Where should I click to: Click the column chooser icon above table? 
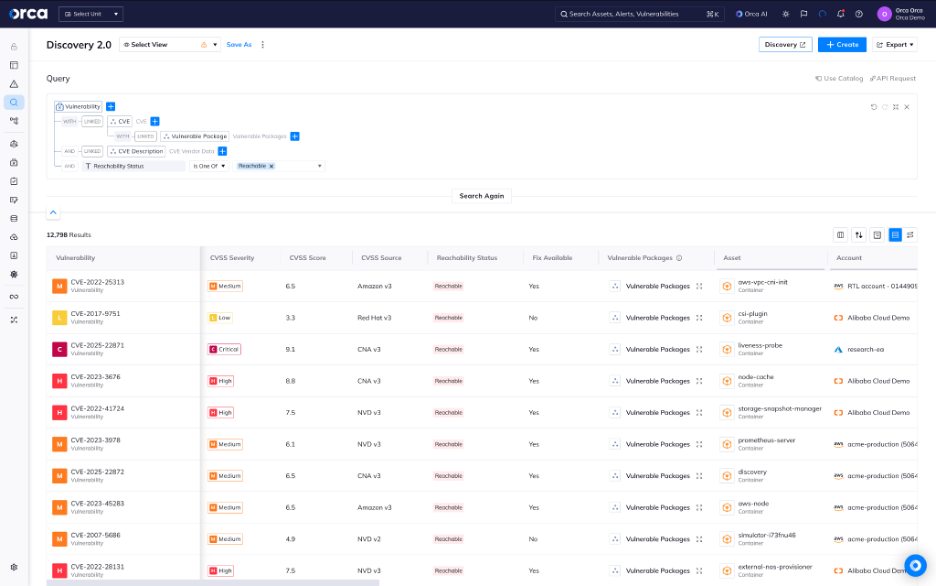pos(840,235)
